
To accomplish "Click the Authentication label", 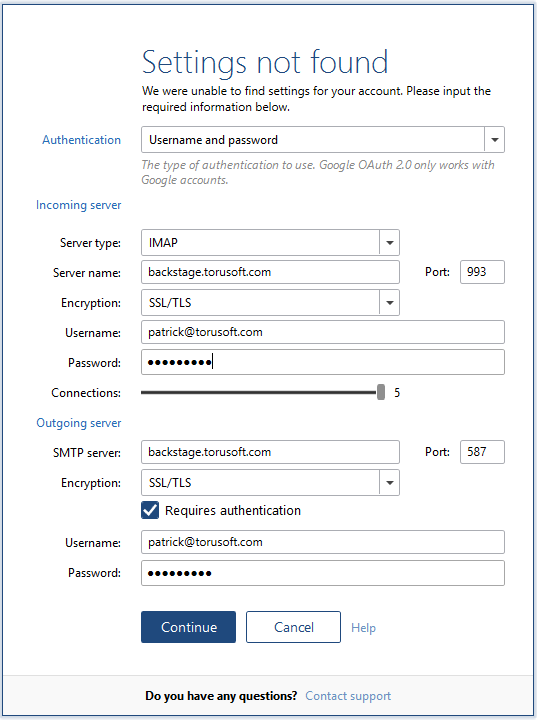I will pos(81,140).
